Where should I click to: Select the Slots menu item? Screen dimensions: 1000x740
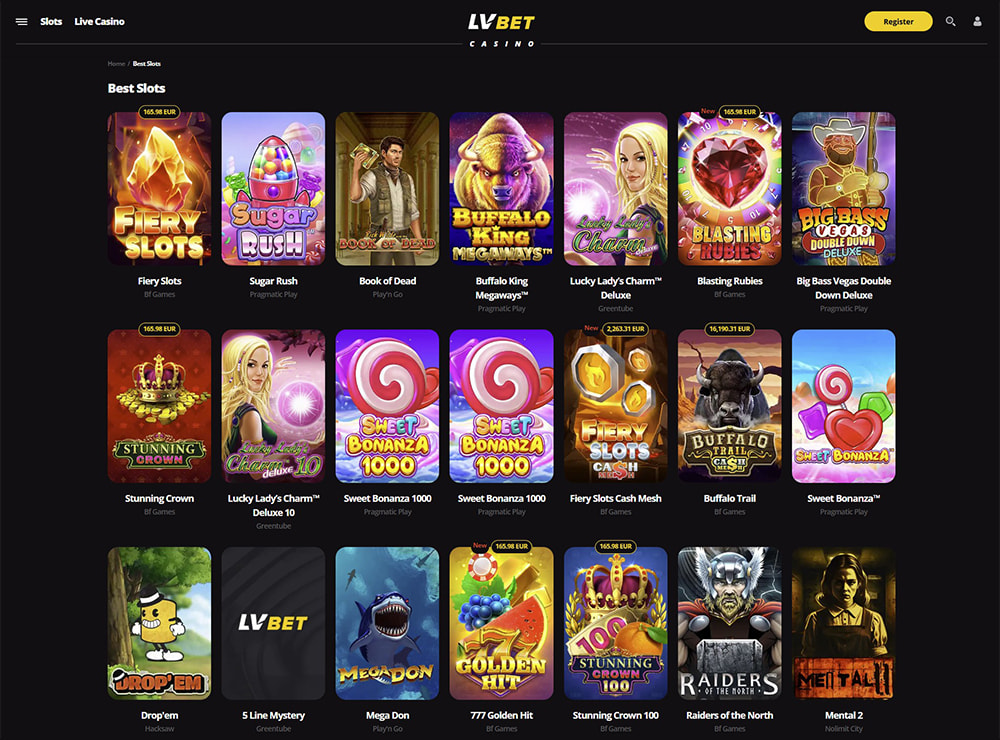click(x=51, y=22)
